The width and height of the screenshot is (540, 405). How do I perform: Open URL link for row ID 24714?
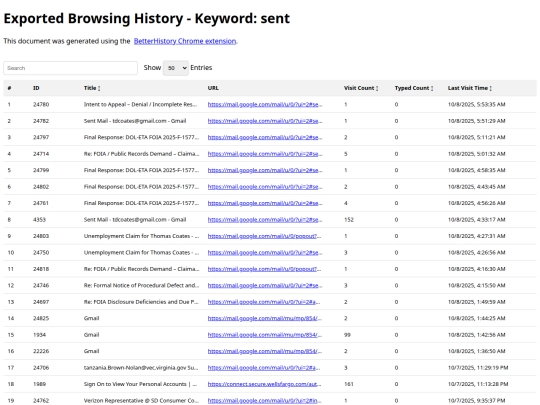pyautogui.click(x=265, y=154)
